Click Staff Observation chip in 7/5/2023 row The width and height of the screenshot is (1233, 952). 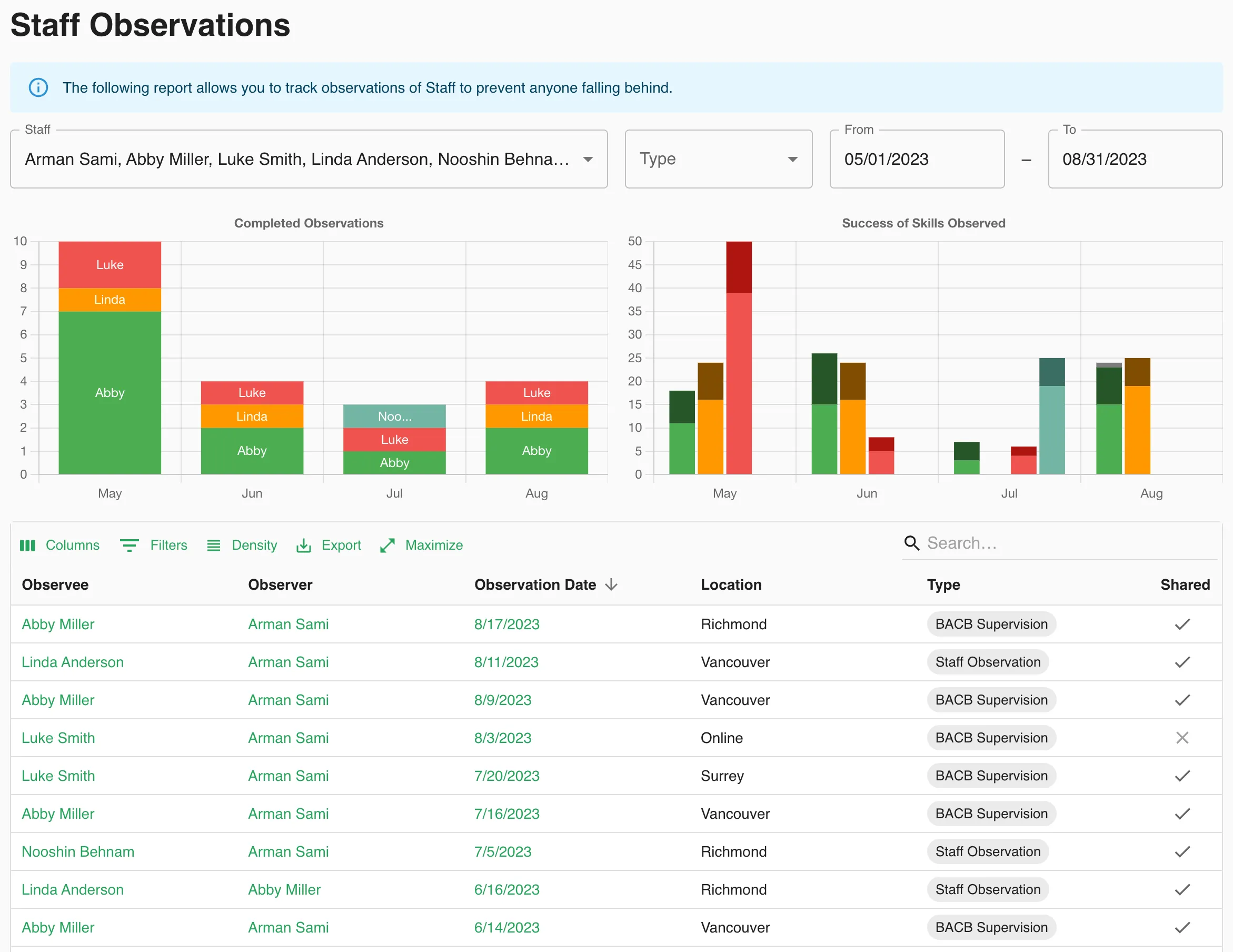988,851
